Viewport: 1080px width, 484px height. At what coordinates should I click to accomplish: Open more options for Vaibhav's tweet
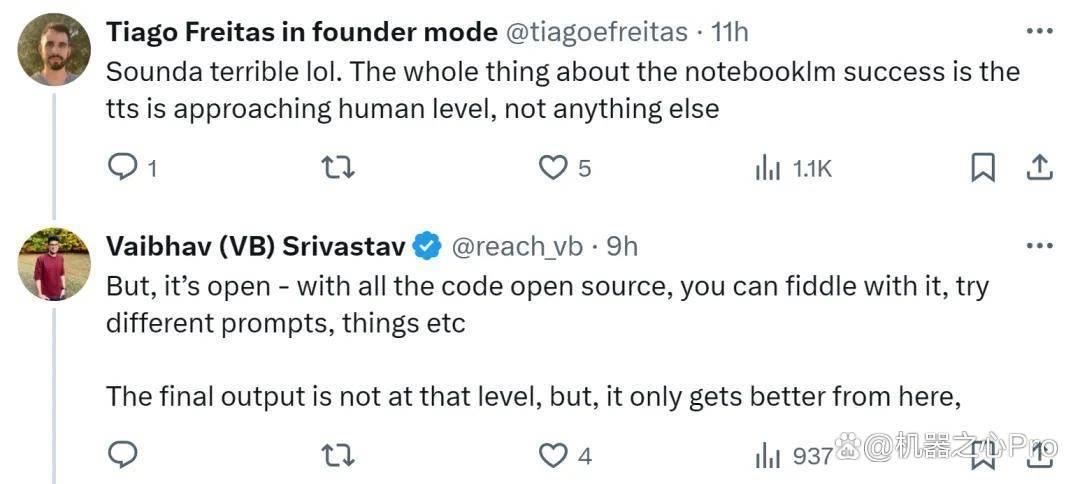(x=1040, y=246)
